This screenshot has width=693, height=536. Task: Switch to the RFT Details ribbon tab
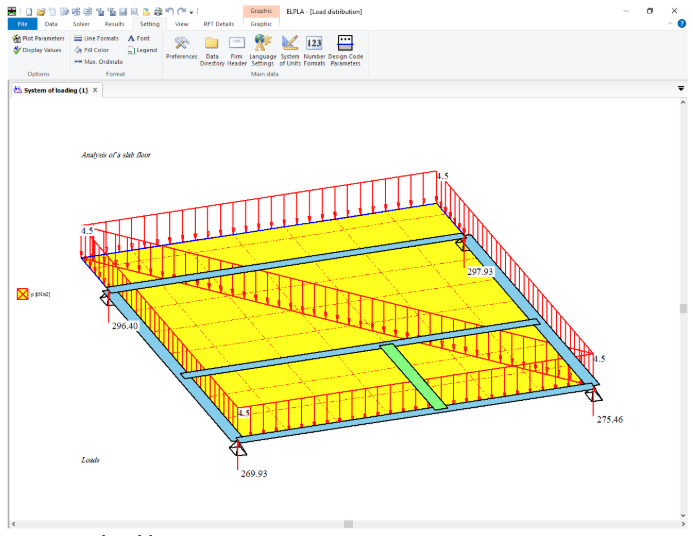(x=219, y=24)
